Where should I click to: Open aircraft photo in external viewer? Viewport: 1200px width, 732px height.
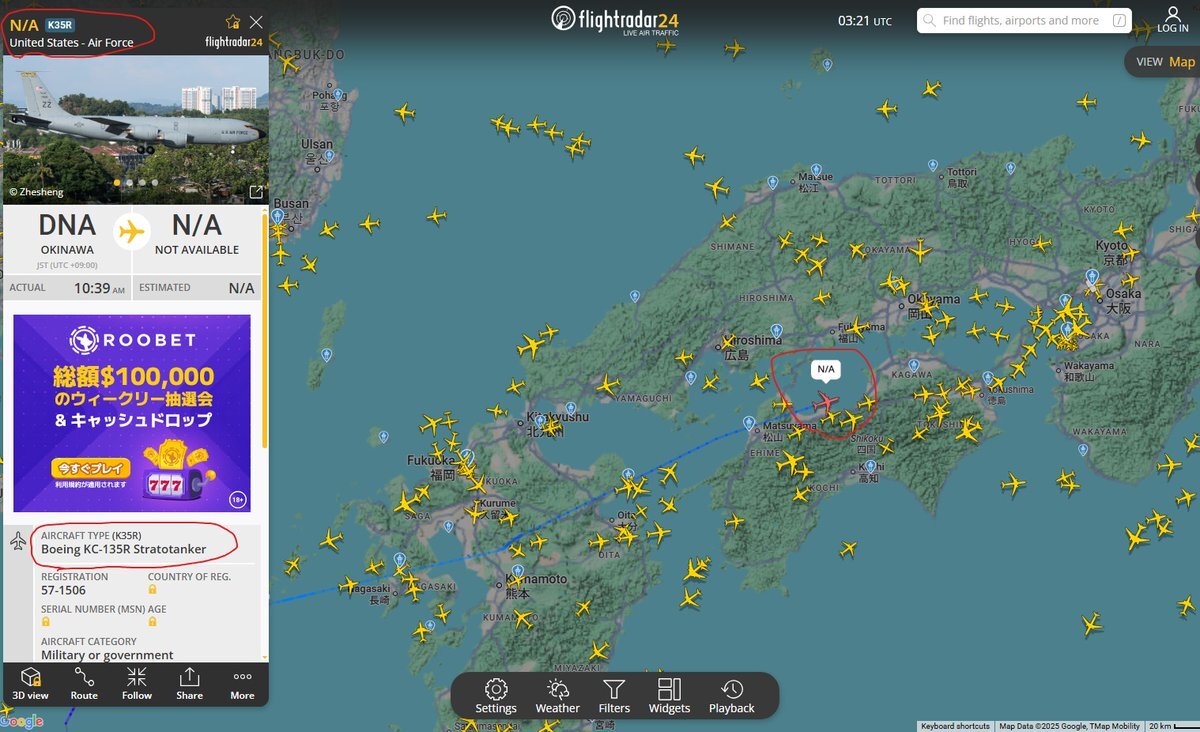click(256, 192)
